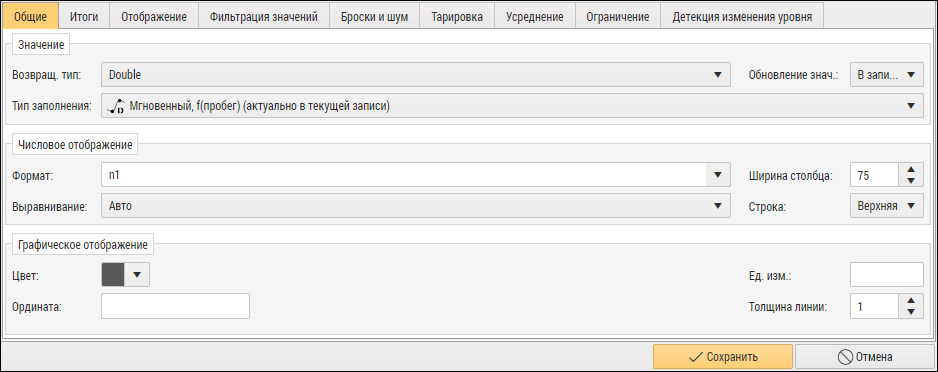Viewport: 938px width, 372px height.
Task: Open the Выравнивание Авто dropdown
Action: (x=416, y=206)
